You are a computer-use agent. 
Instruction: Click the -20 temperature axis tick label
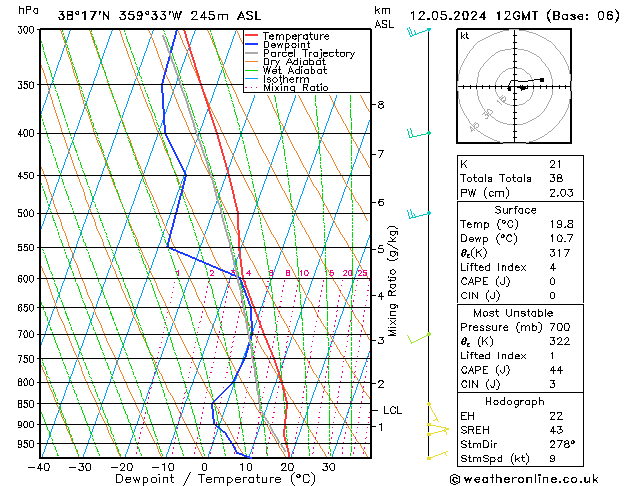click(122, 467)
